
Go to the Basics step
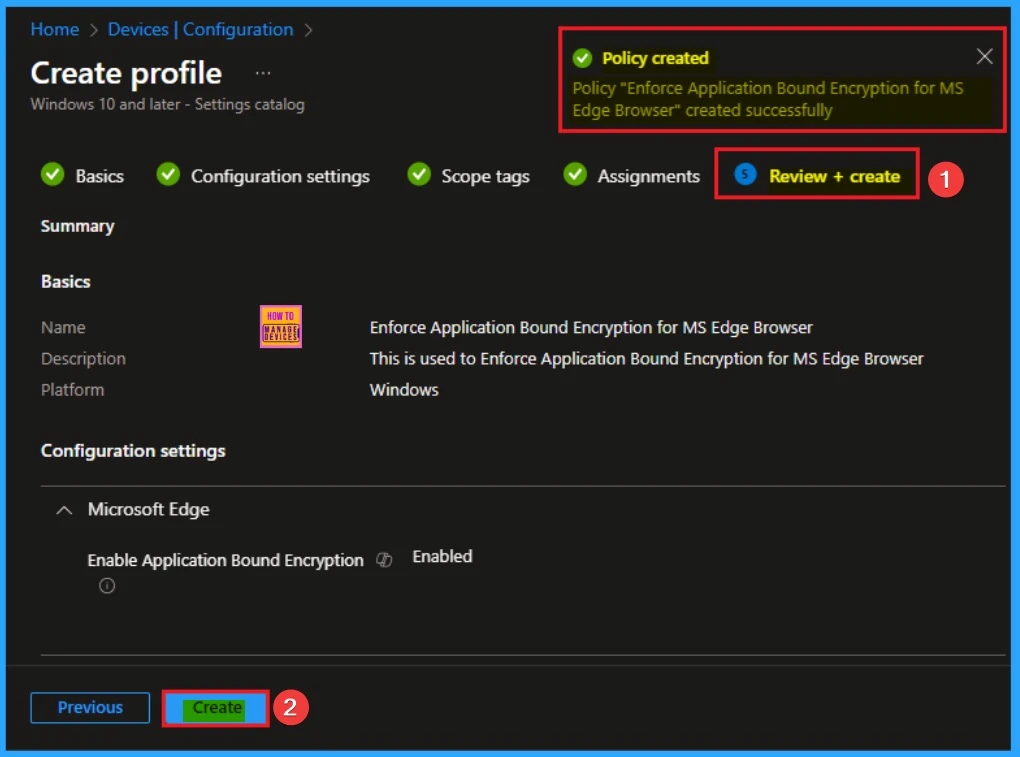[x=99, y=176]
